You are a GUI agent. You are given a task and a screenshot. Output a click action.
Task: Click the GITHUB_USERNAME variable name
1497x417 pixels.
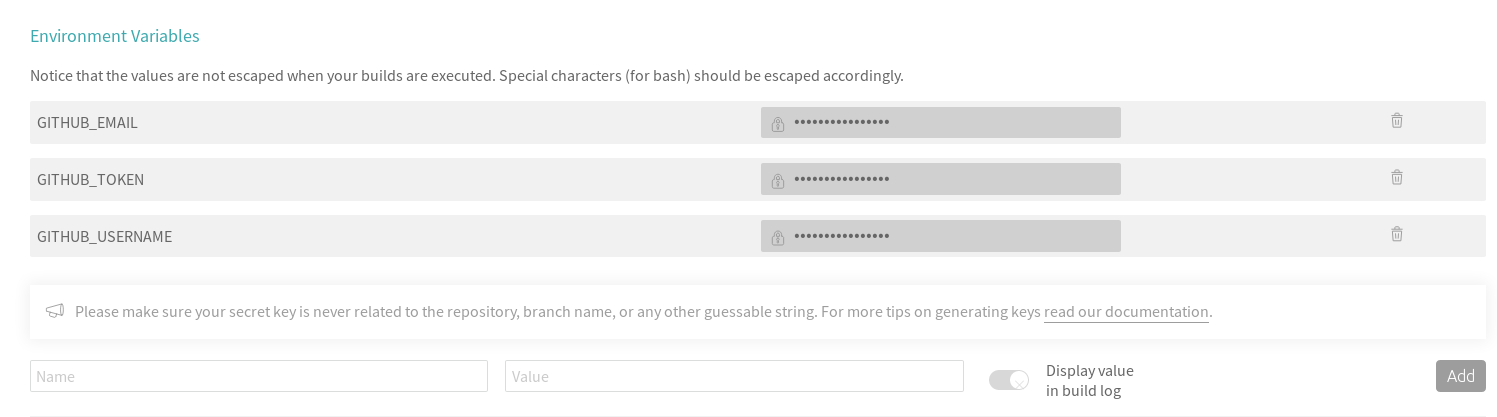(x=104, y=237)
